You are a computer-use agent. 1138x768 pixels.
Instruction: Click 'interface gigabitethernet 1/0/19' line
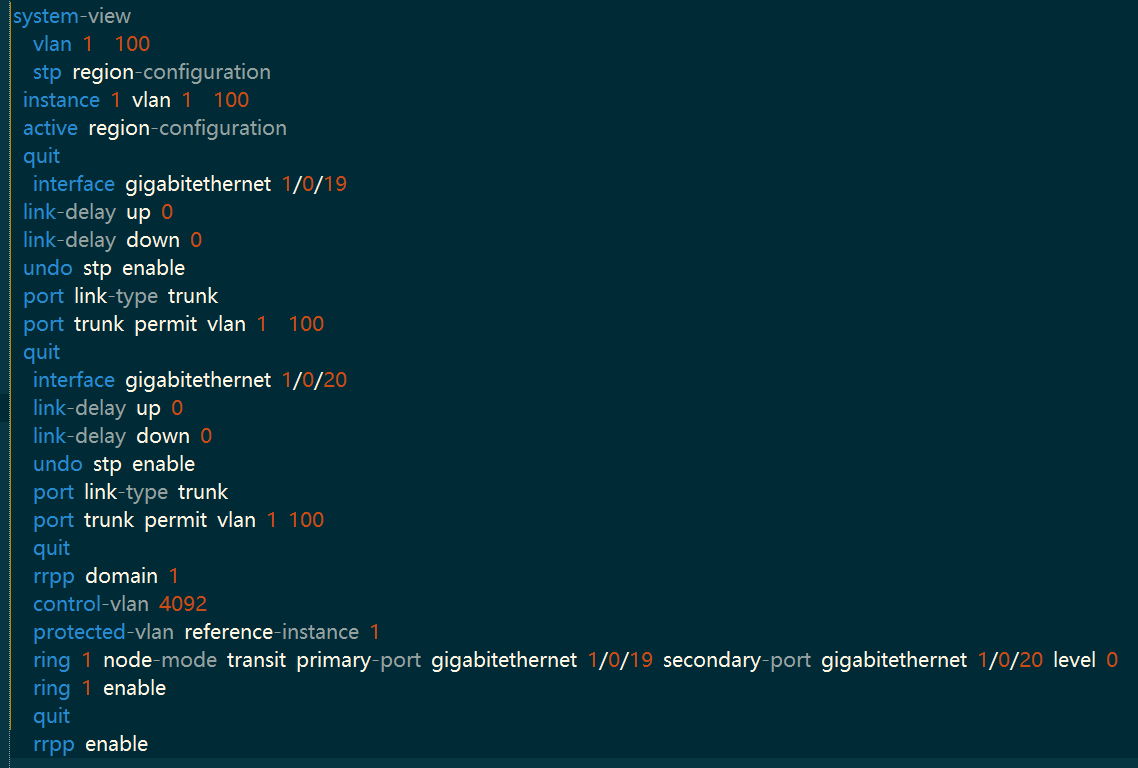189,184
